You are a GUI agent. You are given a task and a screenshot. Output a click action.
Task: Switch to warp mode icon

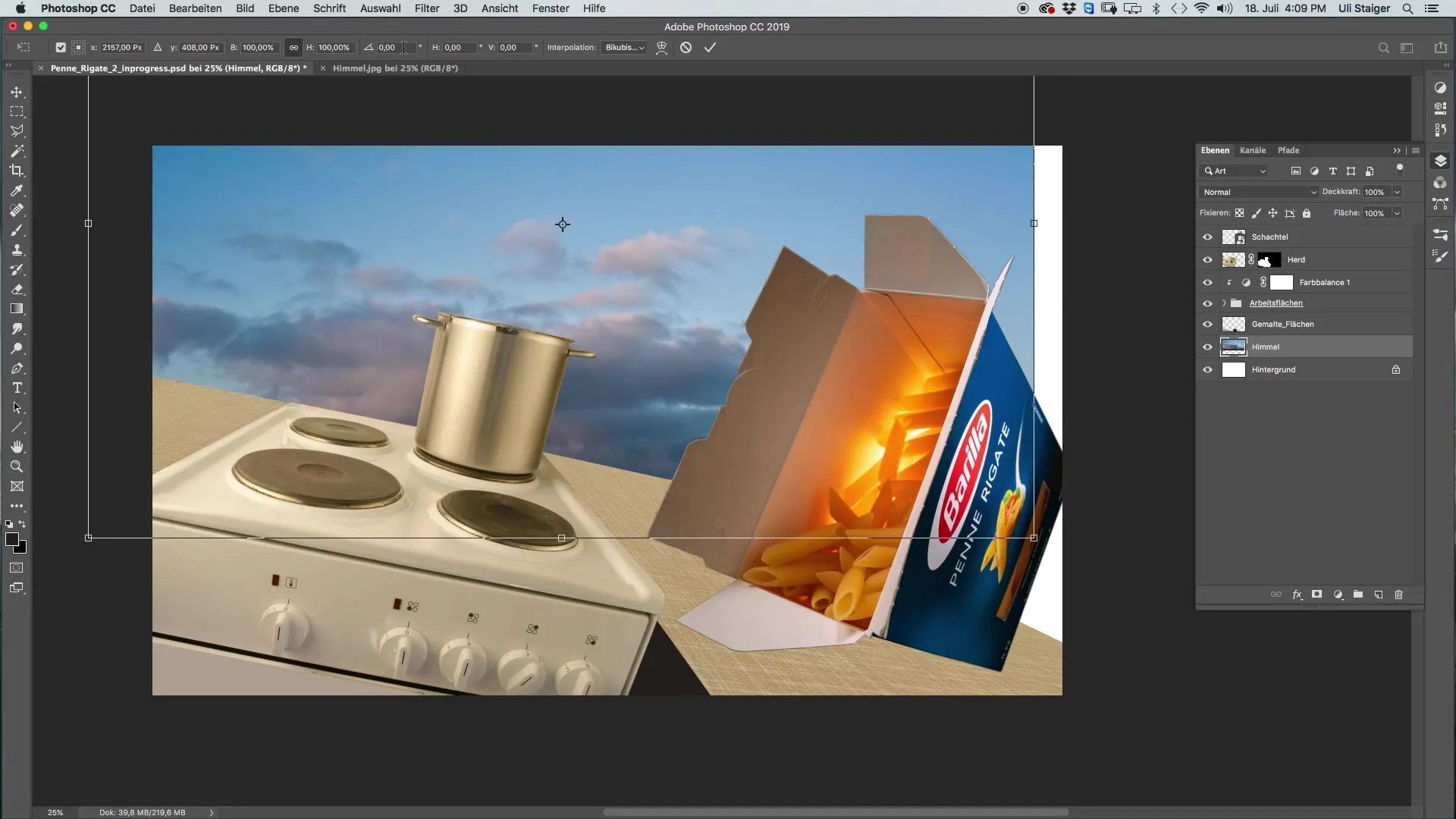(661, 47)
